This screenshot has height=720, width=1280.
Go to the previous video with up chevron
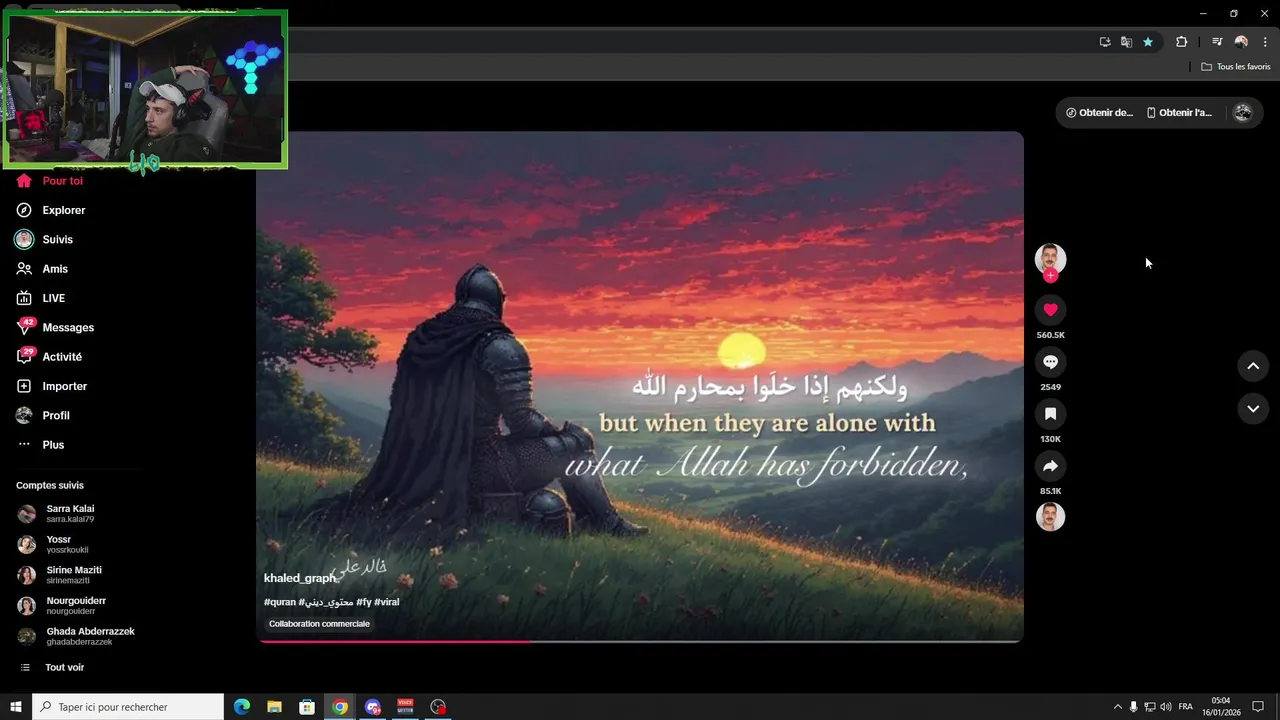point(1253,366)
